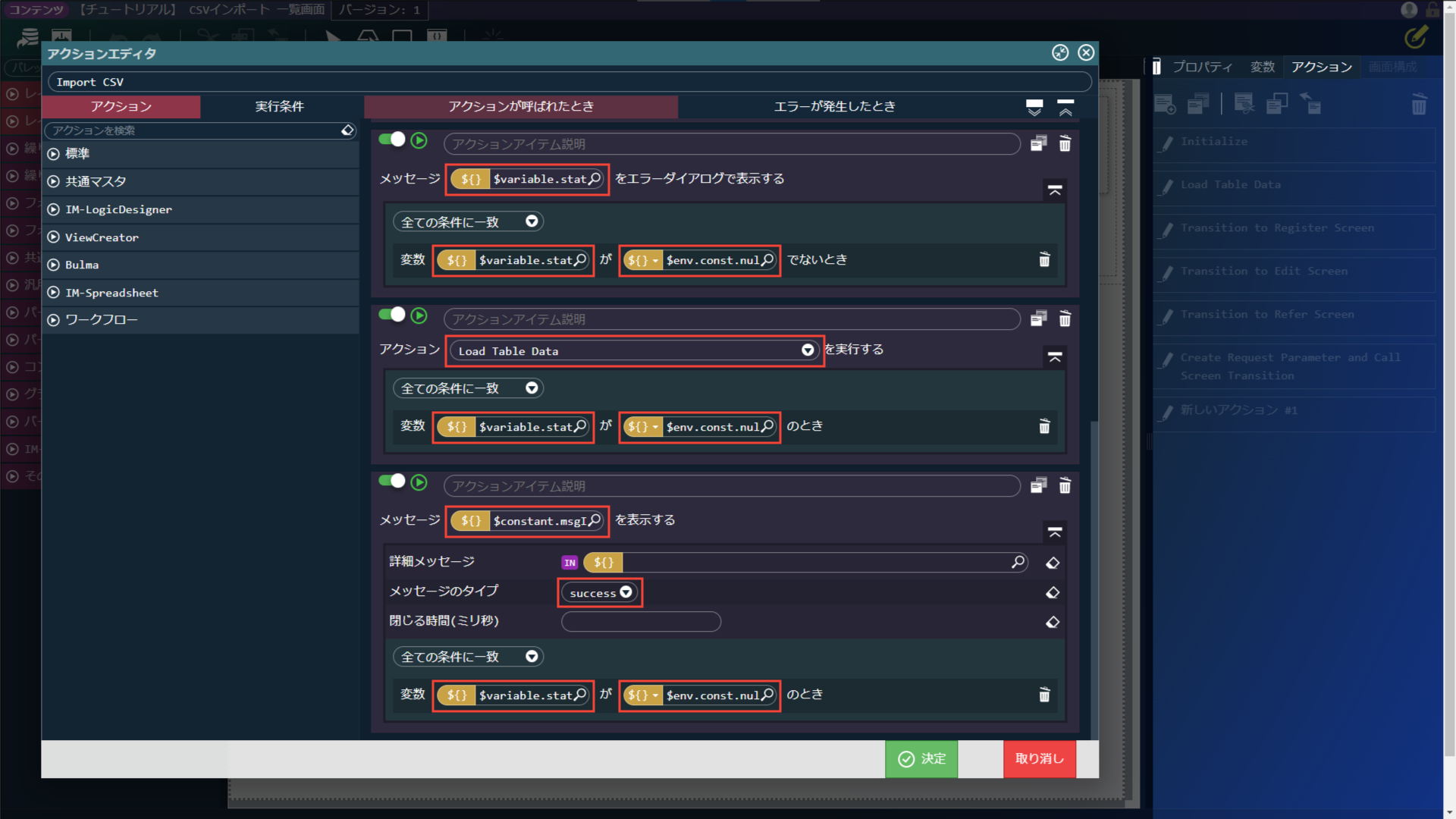
Task: Collapse the Load Table Data action details
Action: coord(1055,357)
